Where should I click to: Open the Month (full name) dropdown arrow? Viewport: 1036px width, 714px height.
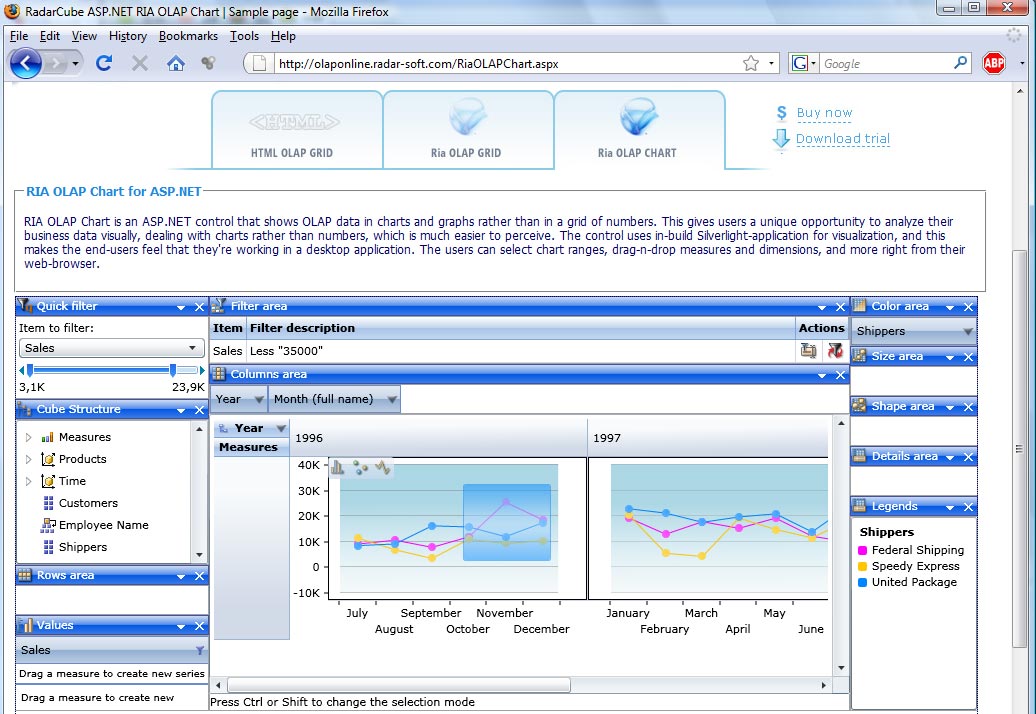[392, 400]
